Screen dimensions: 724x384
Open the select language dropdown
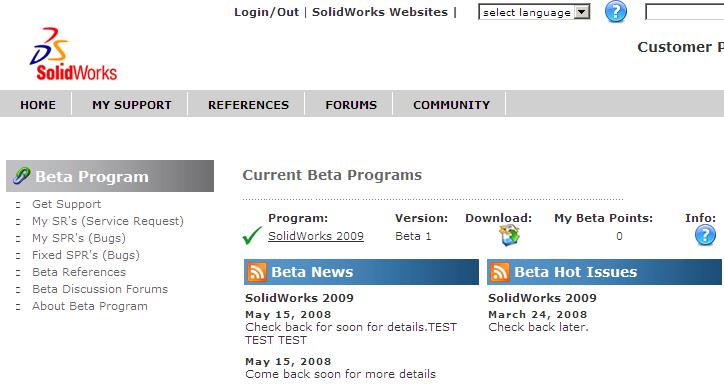534,12
